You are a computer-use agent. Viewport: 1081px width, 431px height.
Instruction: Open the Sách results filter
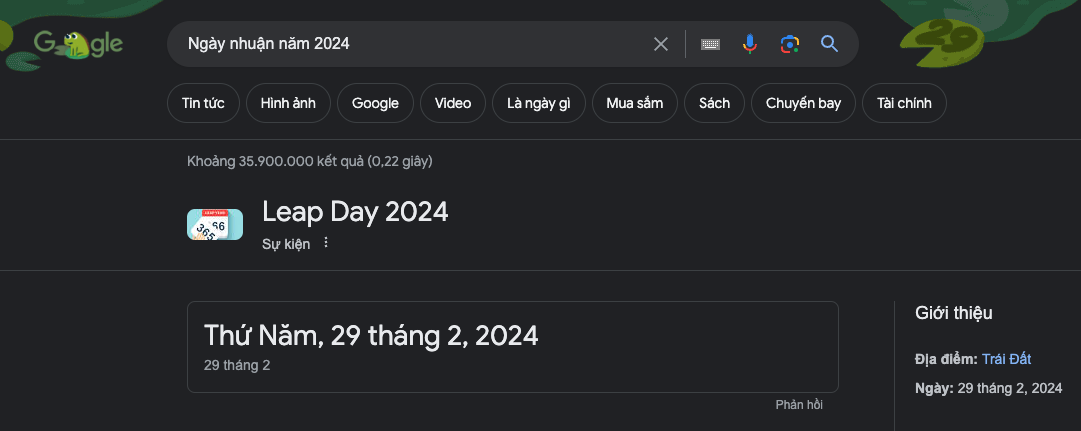pyautogui.click(x=714, y=103)
